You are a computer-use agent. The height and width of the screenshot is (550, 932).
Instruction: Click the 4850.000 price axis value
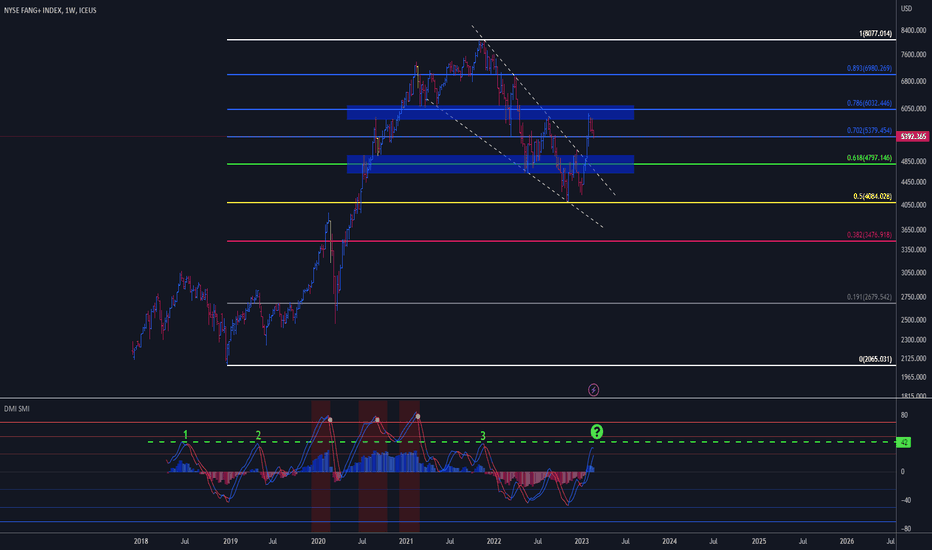click(914, 161)
